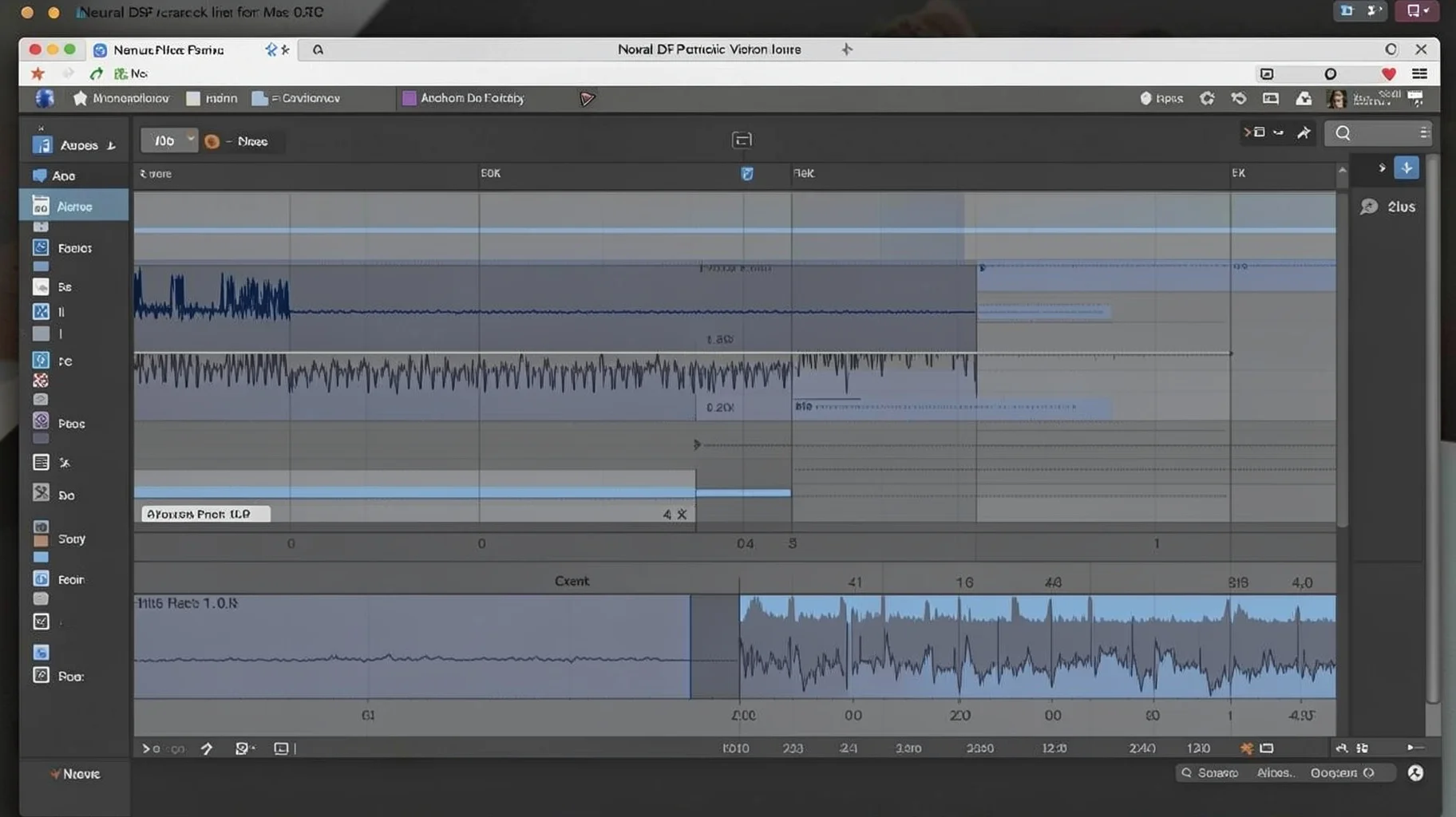Click the orange snowflake icon in bottom bar
The height and width of the screenshot is (817, 1456).
[1246, 748]
